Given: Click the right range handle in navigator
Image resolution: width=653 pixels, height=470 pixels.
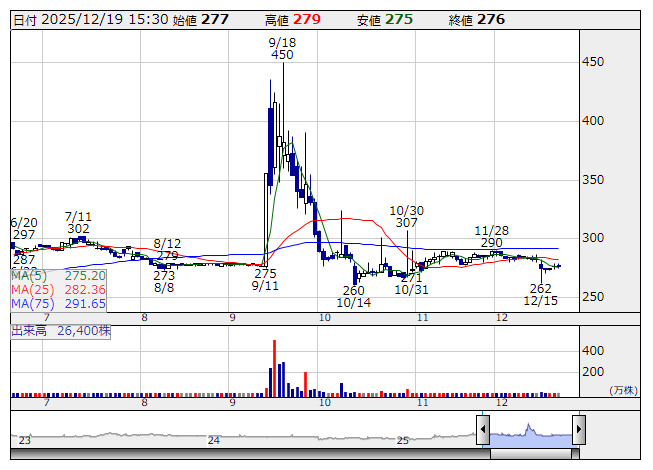Looking at the screenshot, I should [578, 431].
